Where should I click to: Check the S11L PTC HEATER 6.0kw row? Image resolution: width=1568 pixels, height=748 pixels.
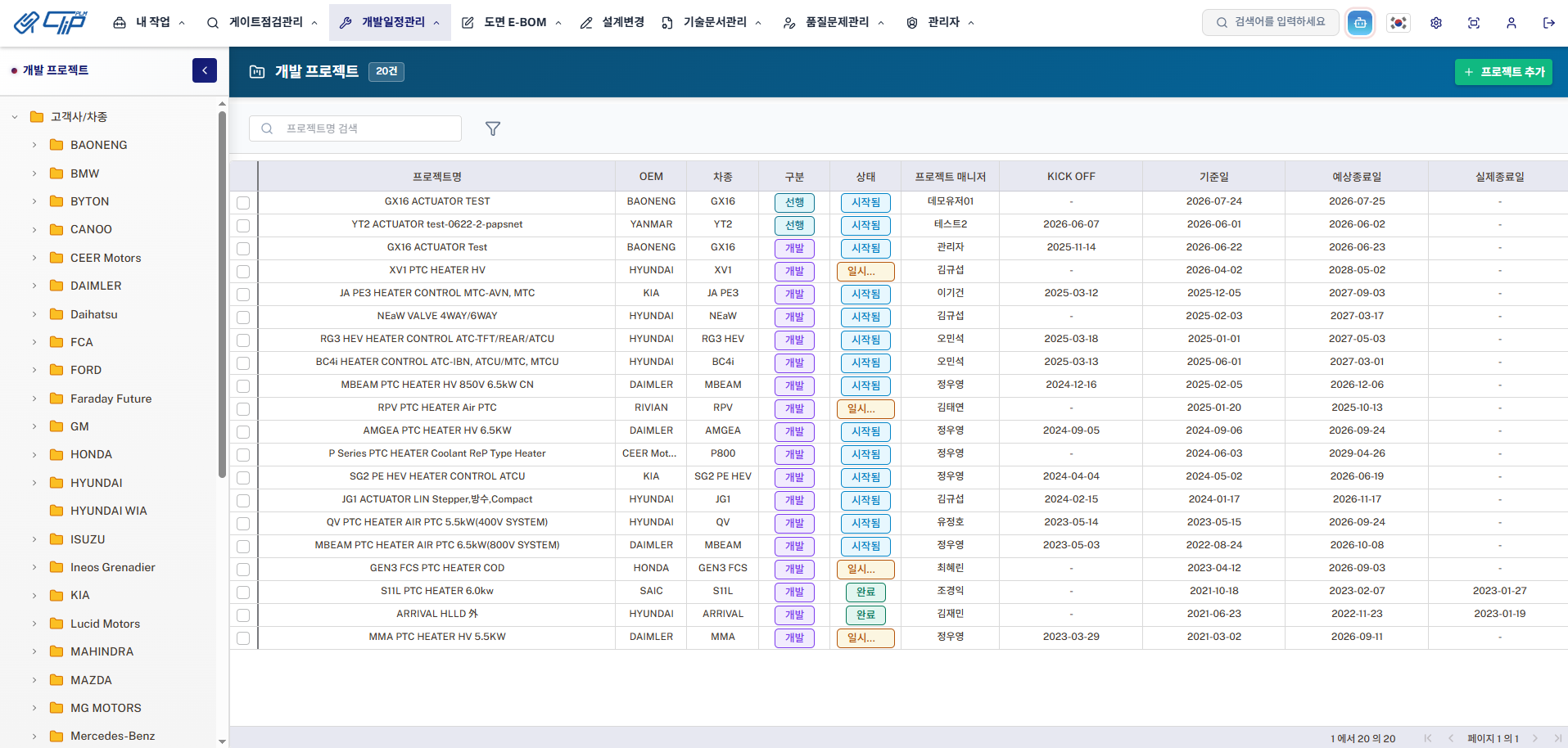click(243, 593)
